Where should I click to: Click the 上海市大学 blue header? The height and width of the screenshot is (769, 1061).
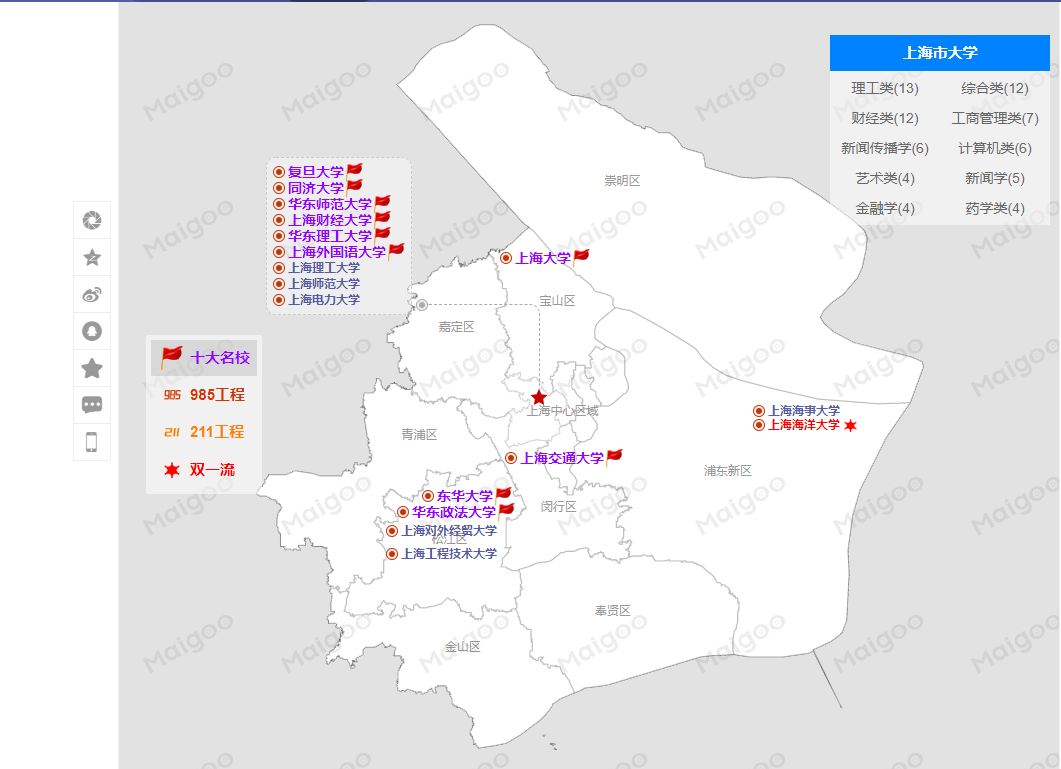pos(939,53)
